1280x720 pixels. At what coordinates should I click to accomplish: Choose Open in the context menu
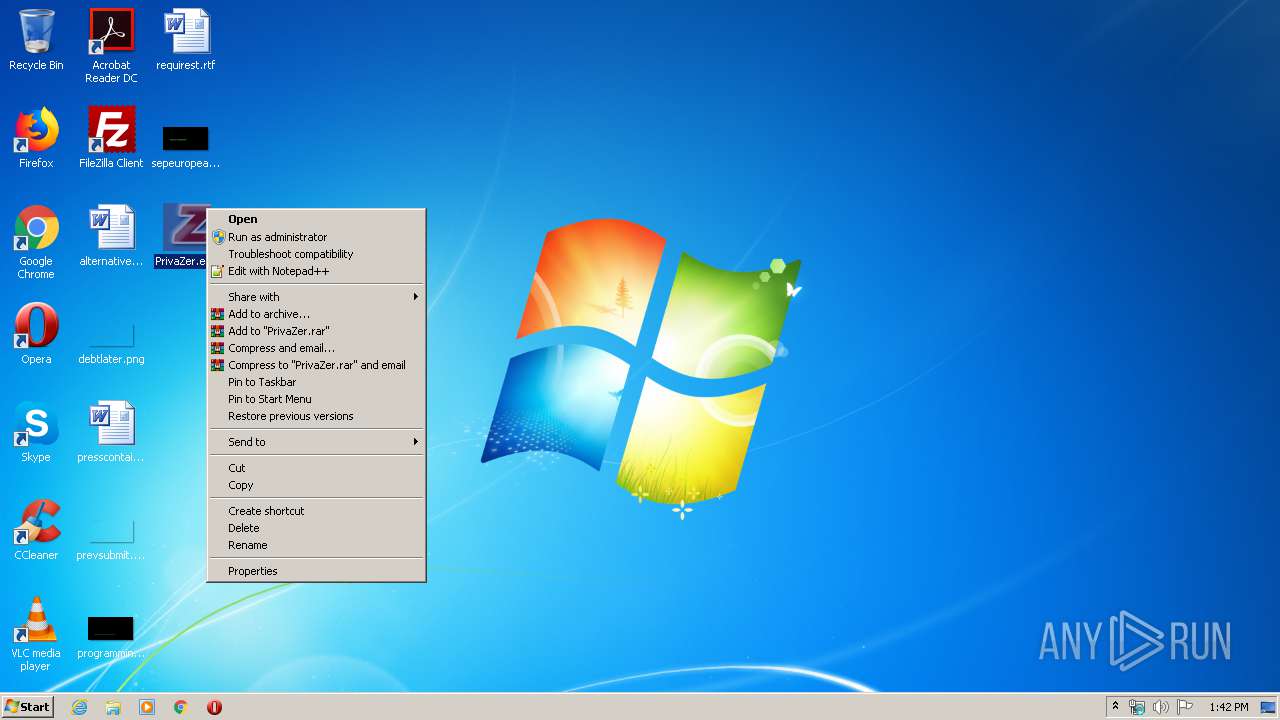pyautogui.click(x=316, y=219)
